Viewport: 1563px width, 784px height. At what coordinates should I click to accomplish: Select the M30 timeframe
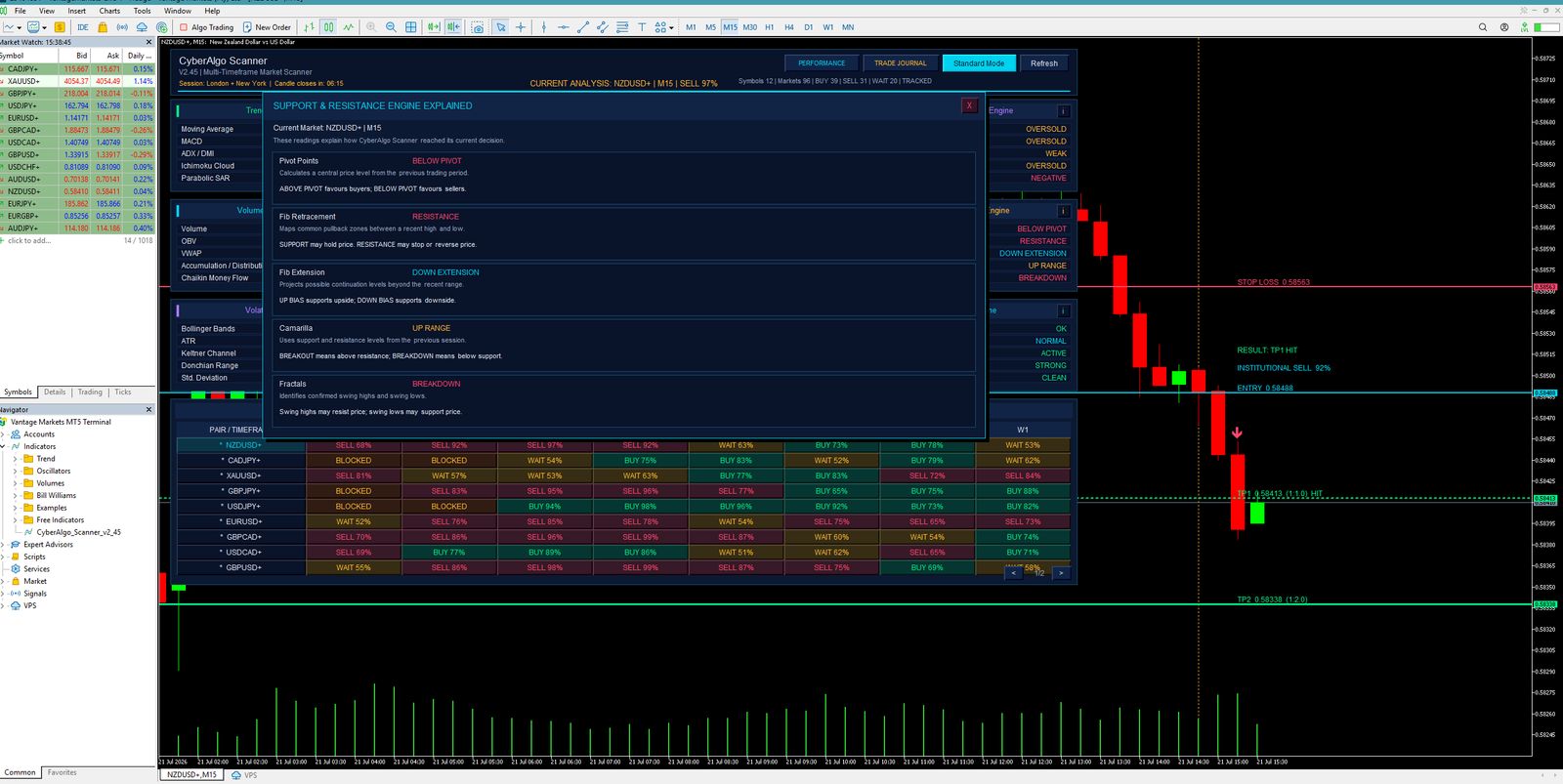click(749, 27)
